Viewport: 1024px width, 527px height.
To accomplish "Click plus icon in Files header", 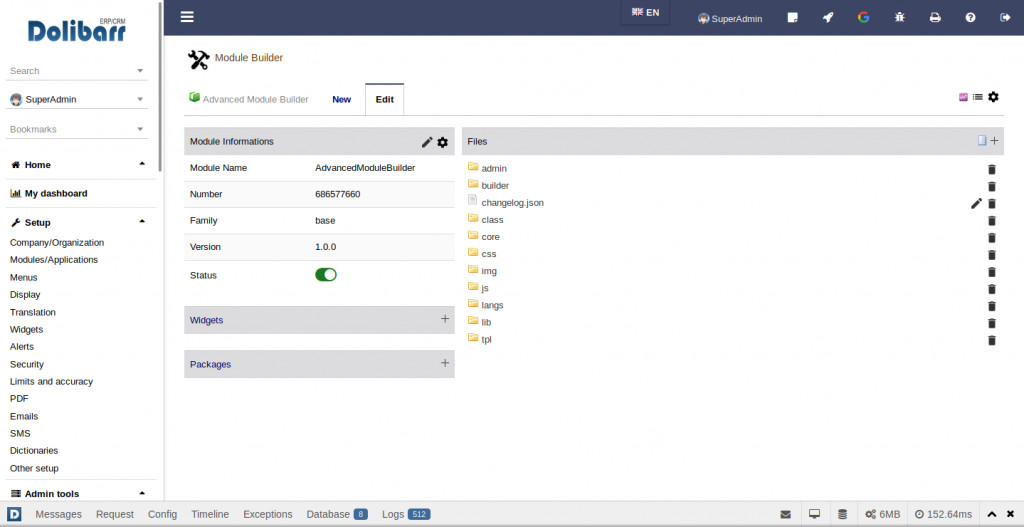I will pyautogui.click(x=994, y=140).
